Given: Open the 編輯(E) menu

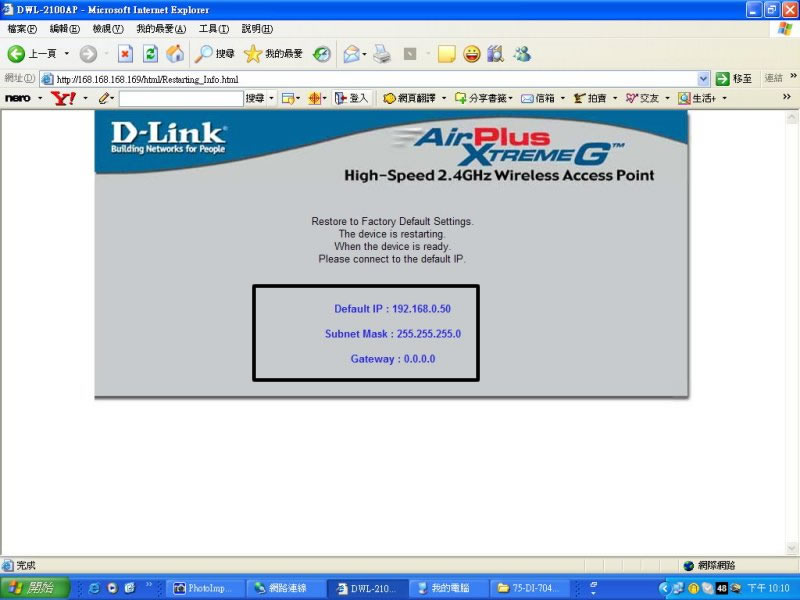Looking at the screenshot, I should [x=65, y=29].
